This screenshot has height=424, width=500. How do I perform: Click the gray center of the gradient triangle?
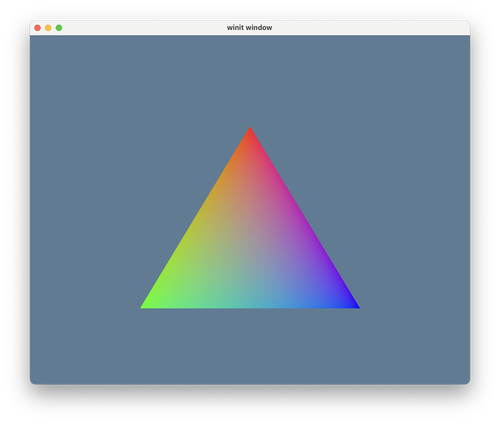[250, 248]
